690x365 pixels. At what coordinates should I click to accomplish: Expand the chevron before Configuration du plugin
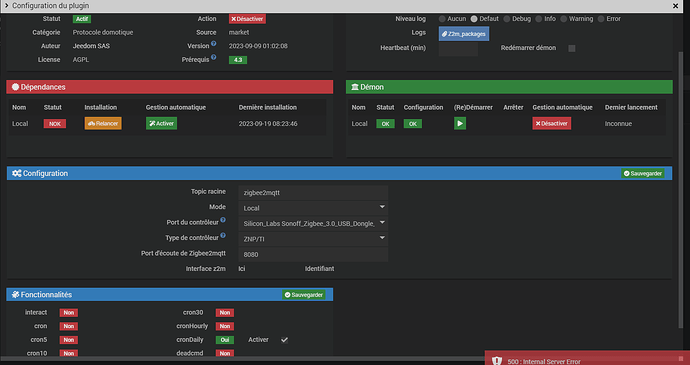point(6,6)
